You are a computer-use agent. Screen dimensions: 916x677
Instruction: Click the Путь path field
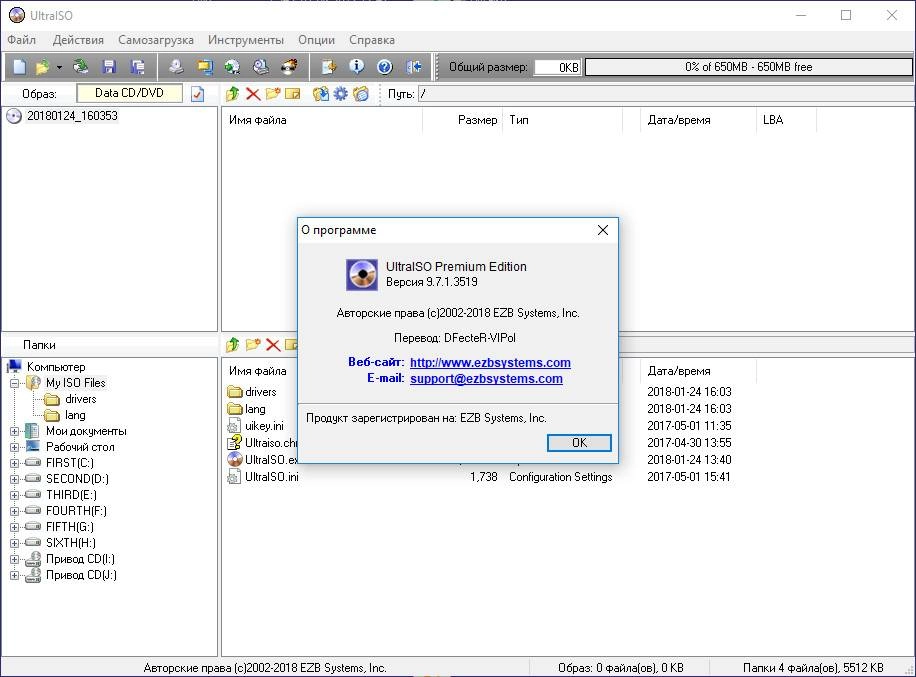pyautogui.click(x=666, y=93)
